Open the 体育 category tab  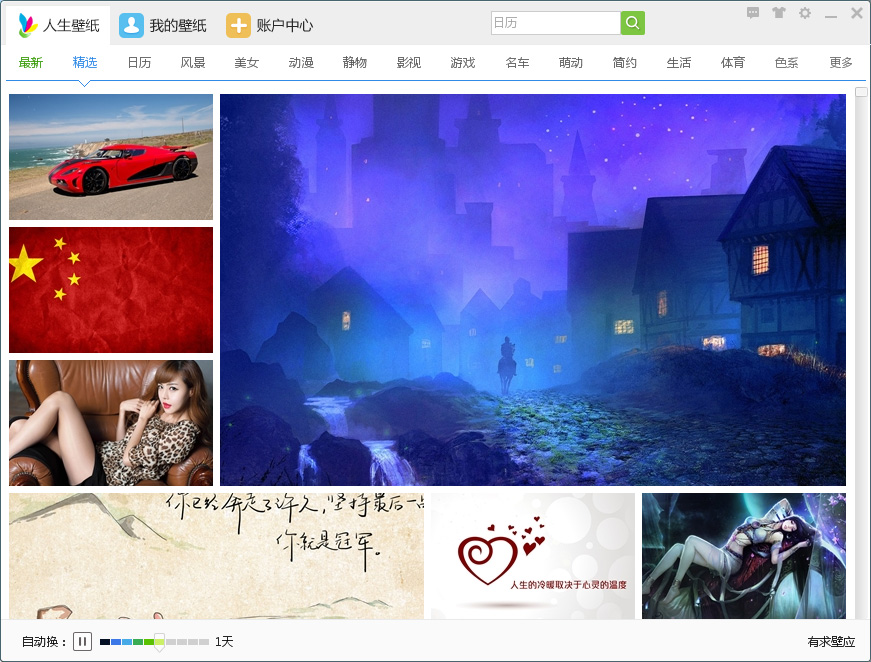point(733,63)
